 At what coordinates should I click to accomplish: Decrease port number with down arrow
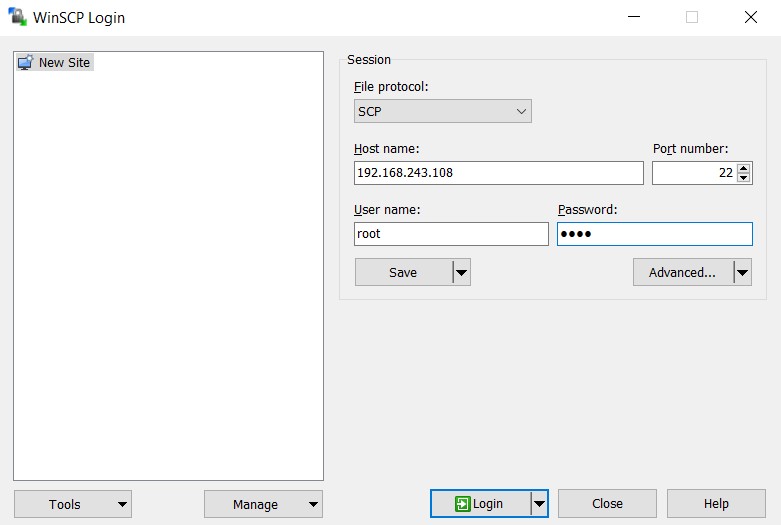[743, 178]
